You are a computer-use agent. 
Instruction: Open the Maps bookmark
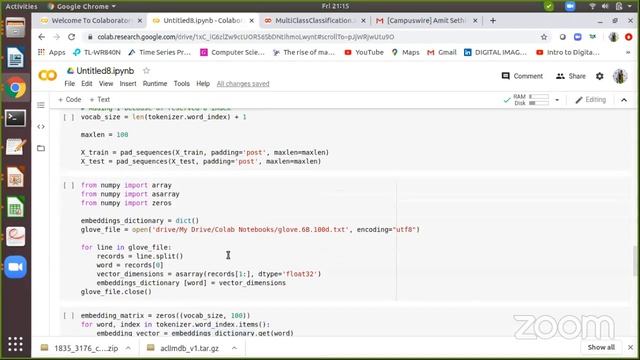point(405,52)
